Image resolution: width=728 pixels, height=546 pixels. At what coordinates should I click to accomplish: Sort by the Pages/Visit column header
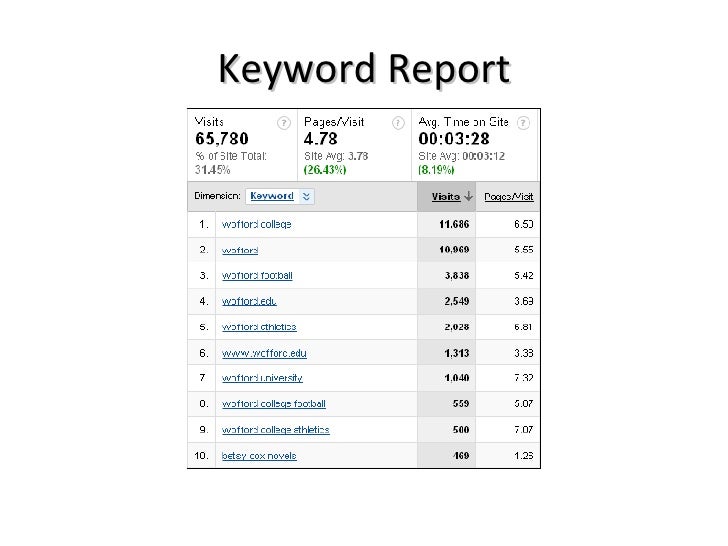click(x=508, y=197)
